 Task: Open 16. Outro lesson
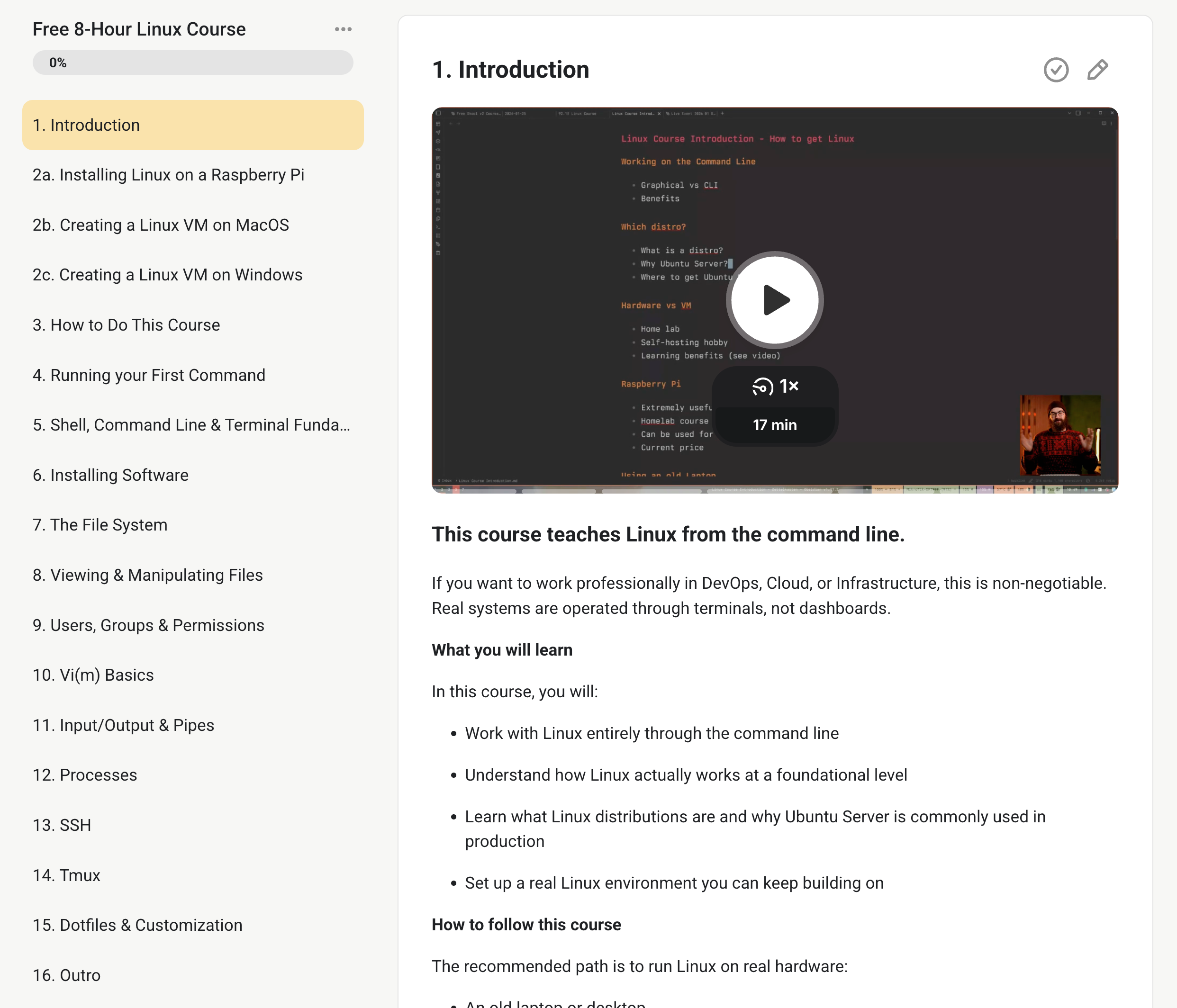(x=192, y=975)
